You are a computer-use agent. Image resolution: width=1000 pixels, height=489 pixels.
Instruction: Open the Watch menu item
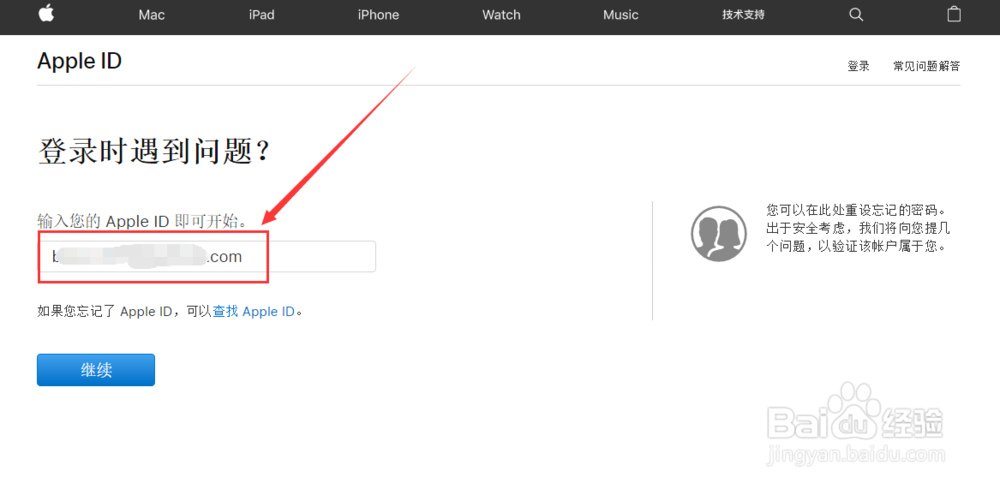501,15
